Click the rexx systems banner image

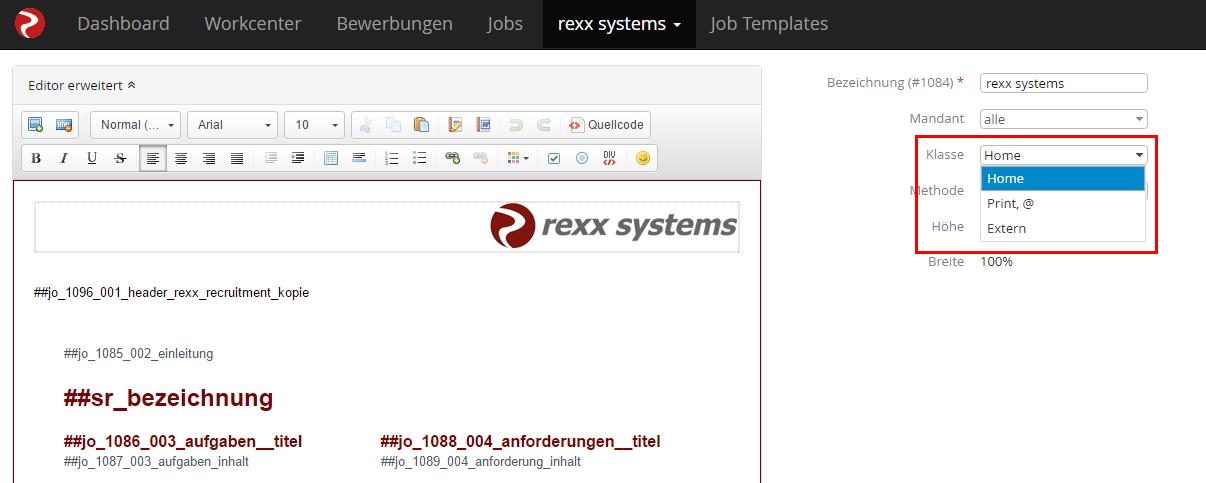point(614,226)
